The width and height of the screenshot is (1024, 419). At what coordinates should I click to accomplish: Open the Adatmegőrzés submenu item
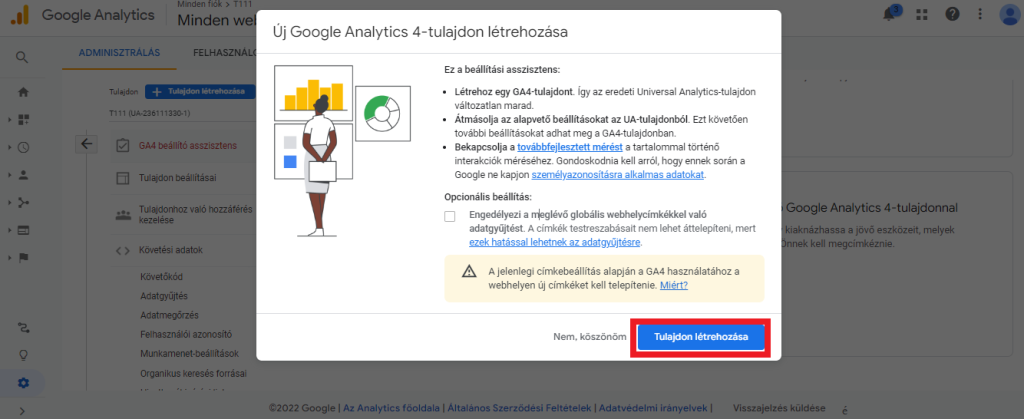[x=169, y=315]
